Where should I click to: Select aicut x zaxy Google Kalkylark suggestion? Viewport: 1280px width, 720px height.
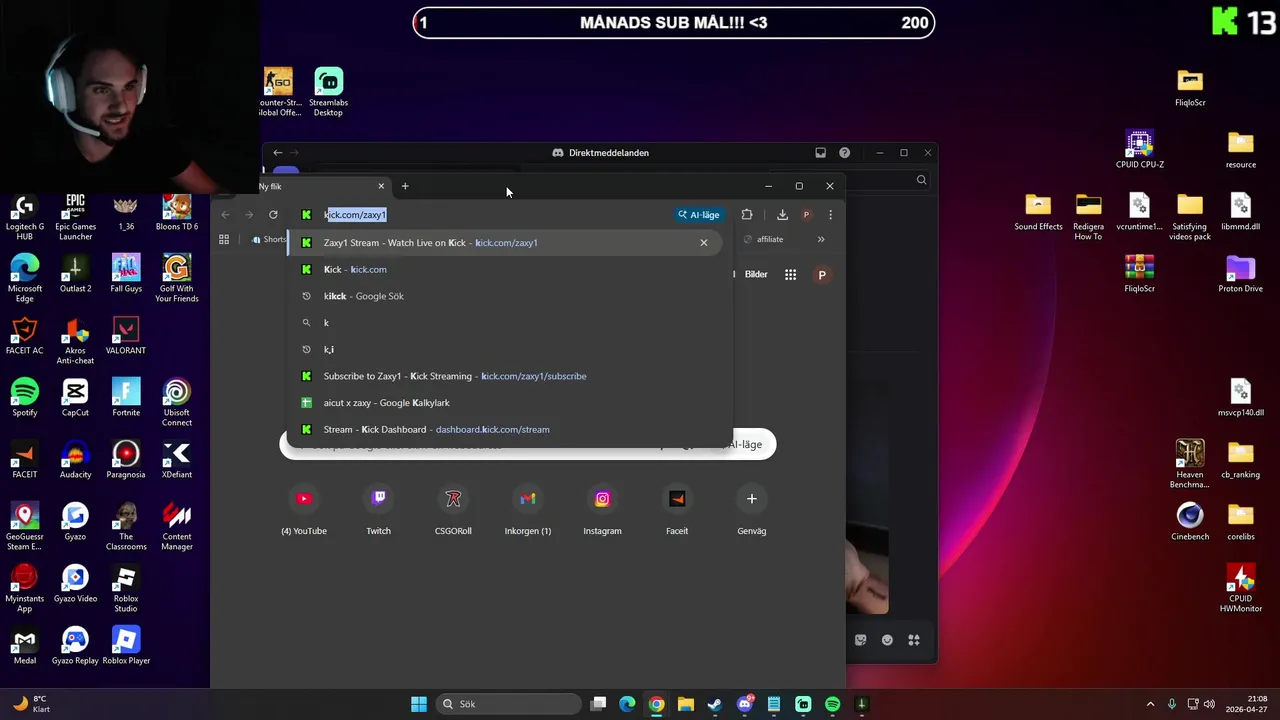click(510, 403)
